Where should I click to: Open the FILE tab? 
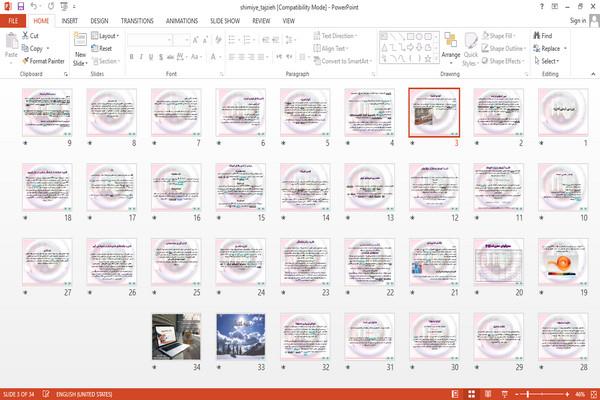pyautogui.click(x=13, y=21)
